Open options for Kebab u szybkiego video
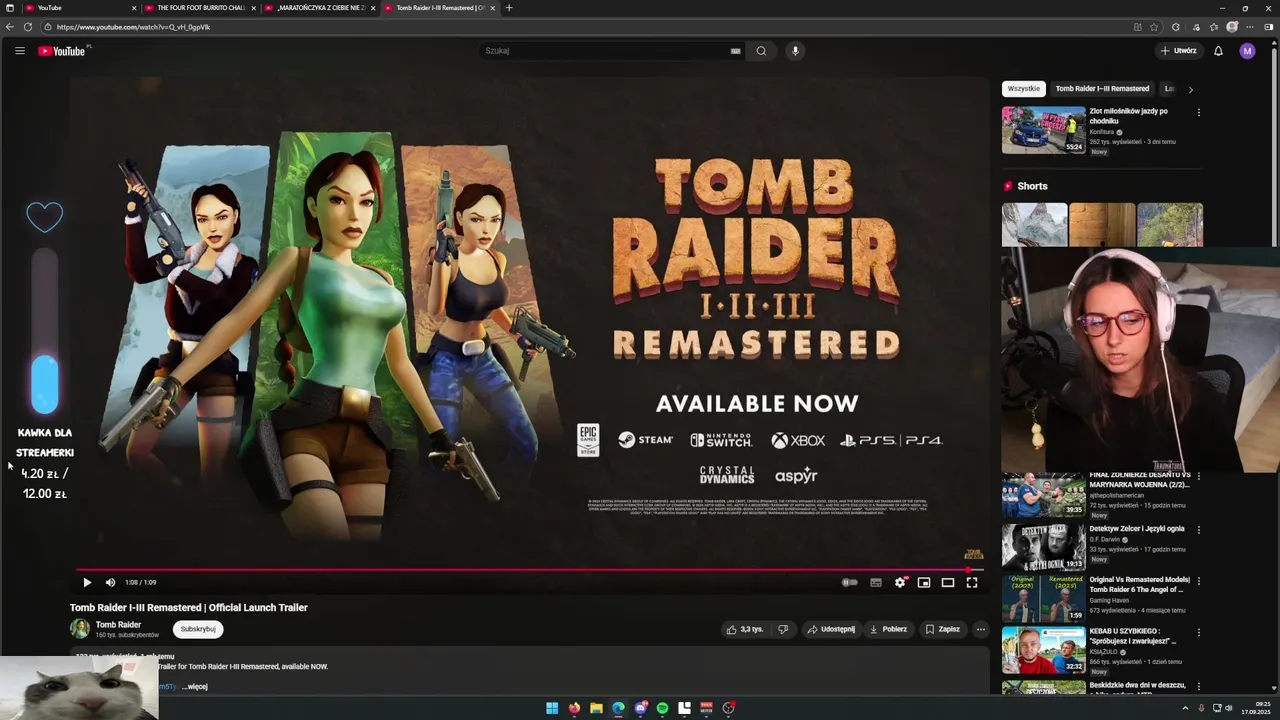This screenshot has height=720, width=1280. pyautogui.click(x=1198, y=632)
